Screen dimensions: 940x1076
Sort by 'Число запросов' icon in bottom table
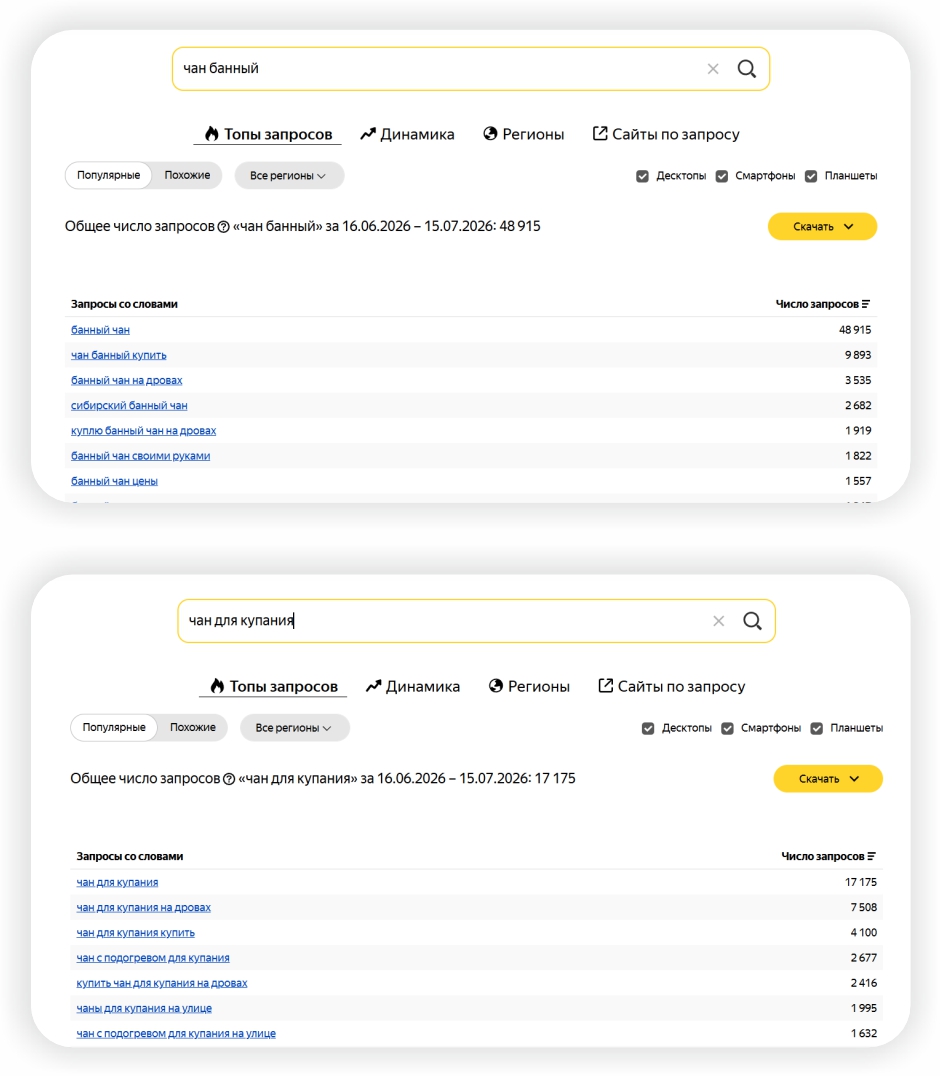click(x=871, y=856)
